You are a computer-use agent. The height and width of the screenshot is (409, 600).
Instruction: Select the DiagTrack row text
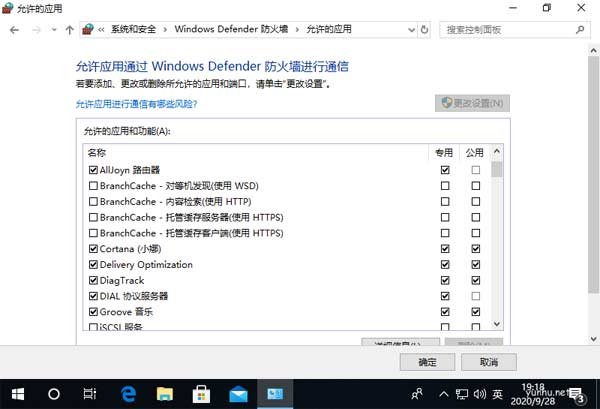[x=122, y=280]
